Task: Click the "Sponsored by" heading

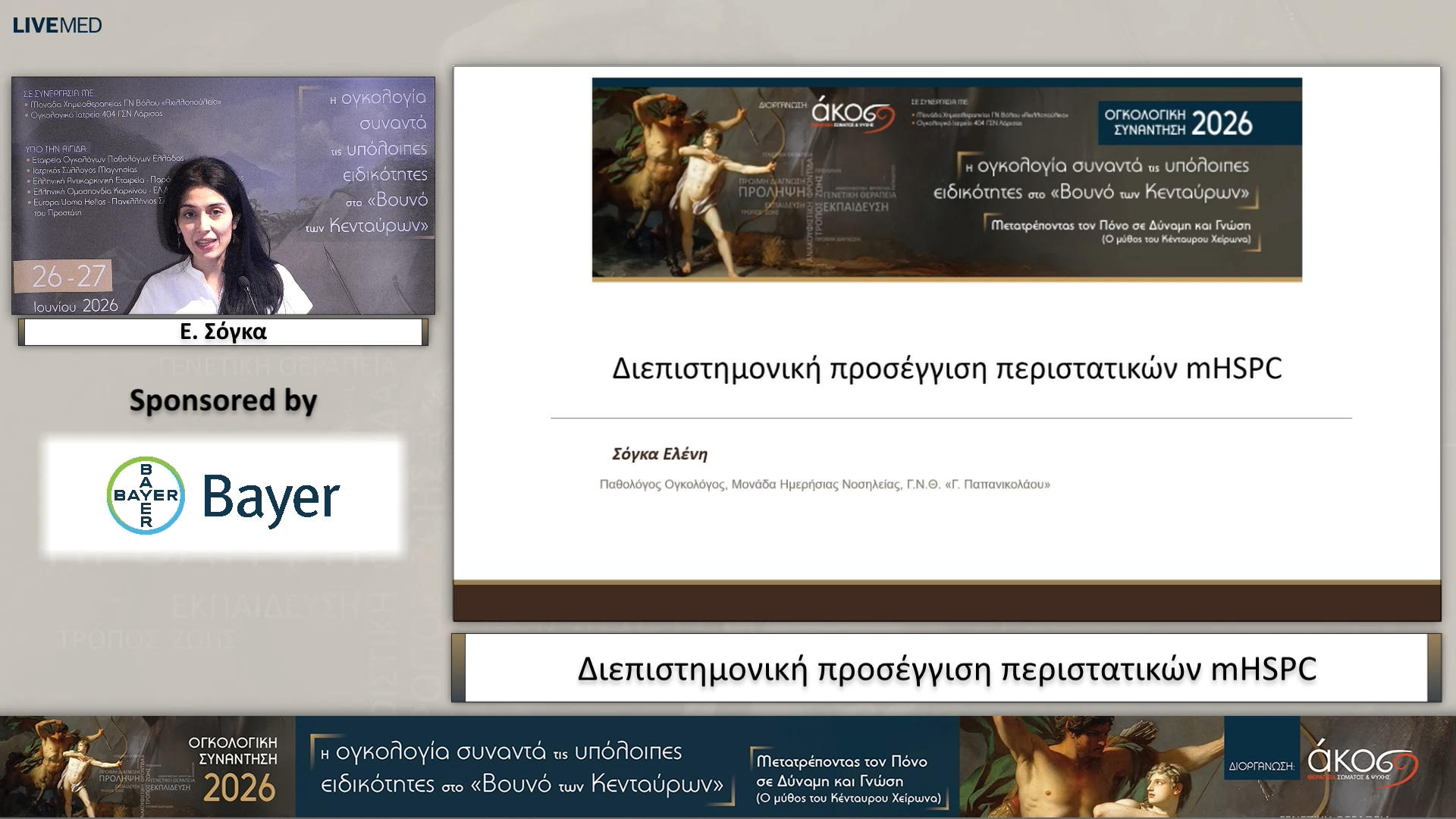Action: pos(223,400)
